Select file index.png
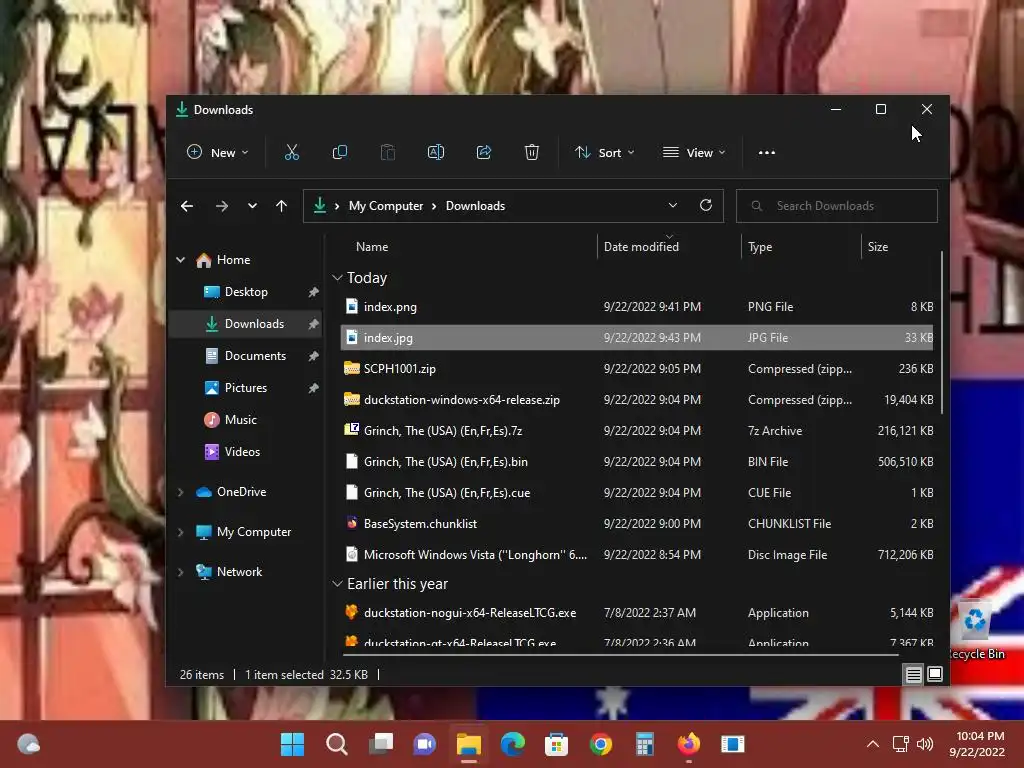The height and width of the screenshot is (768, 1024). 637,306
